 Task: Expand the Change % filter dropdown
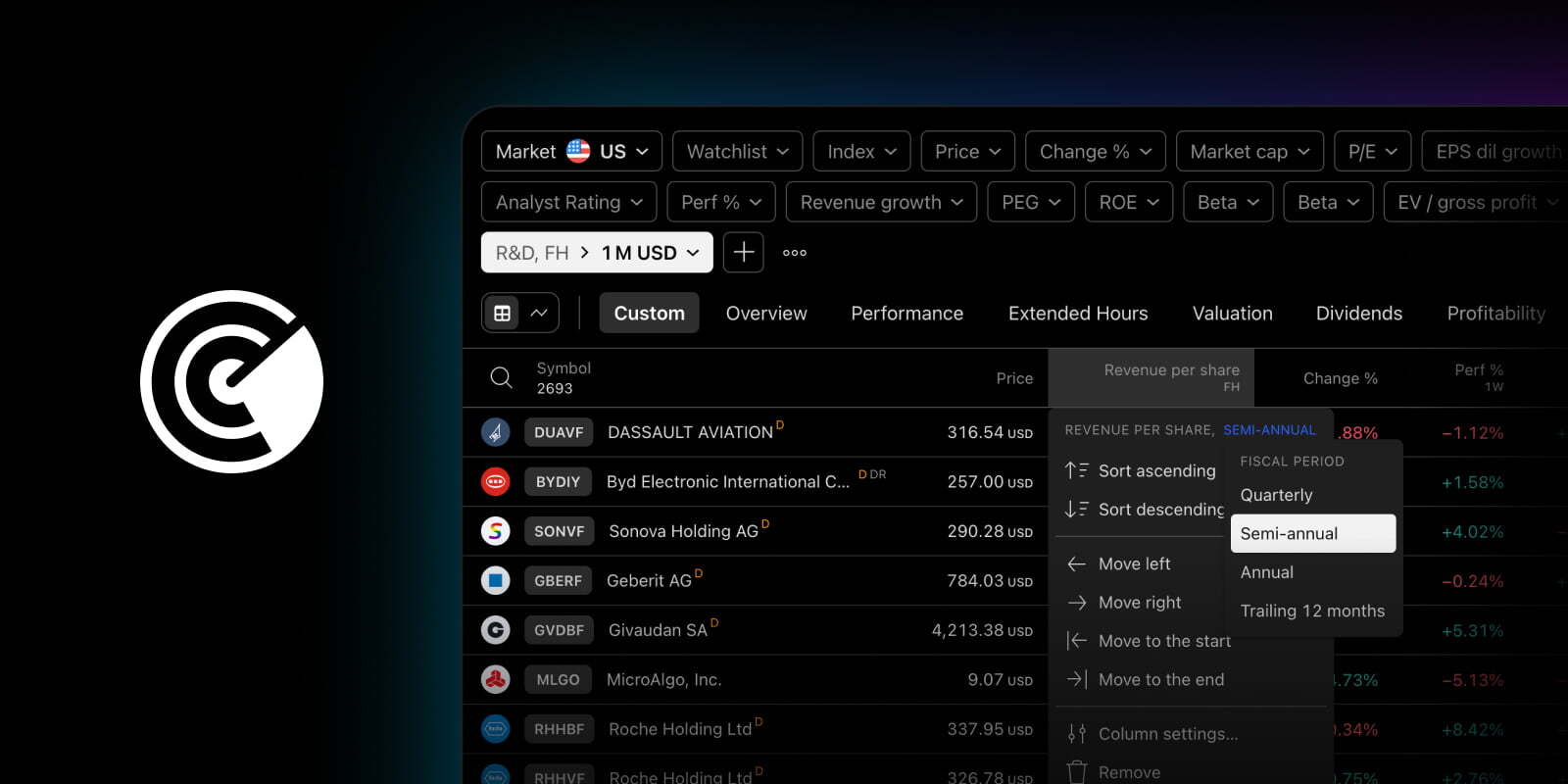point(1095,151)
